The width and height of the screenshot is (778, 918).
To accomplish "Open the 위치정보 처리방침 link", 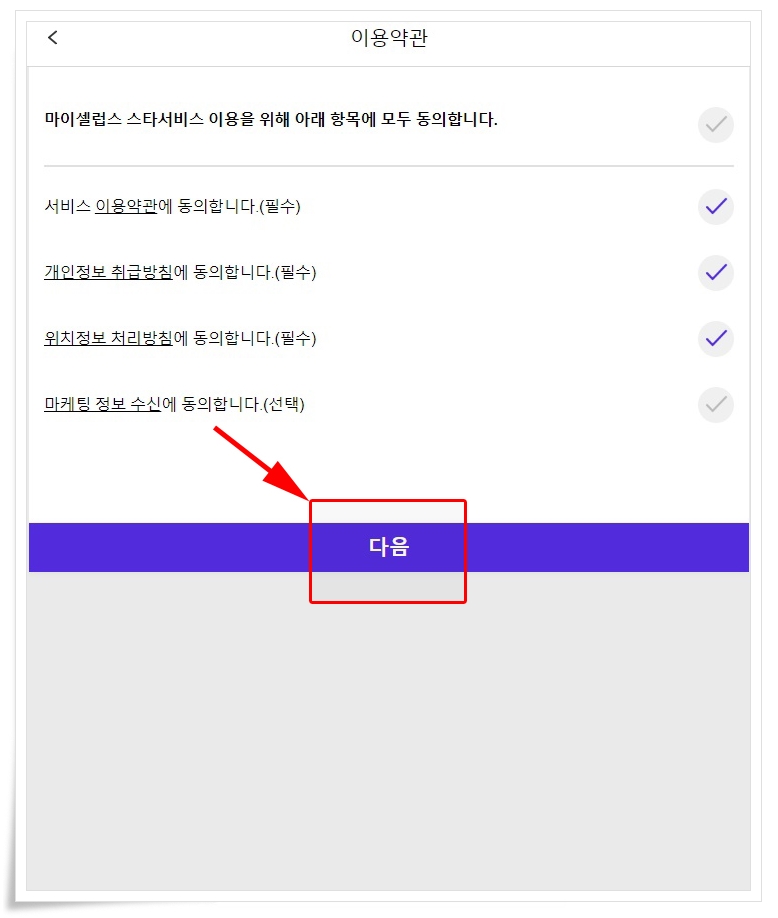I will (108, 338).
